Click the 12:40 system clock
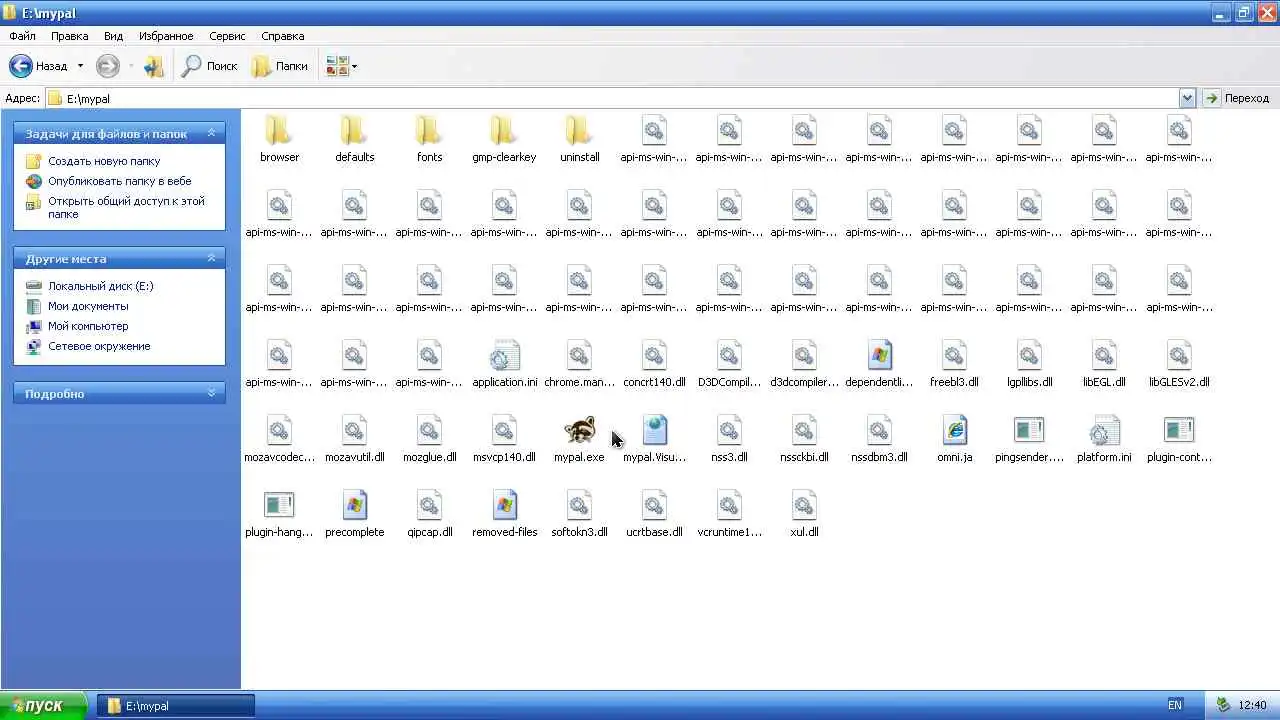 pyautogui.click(x=1253, y=705)
